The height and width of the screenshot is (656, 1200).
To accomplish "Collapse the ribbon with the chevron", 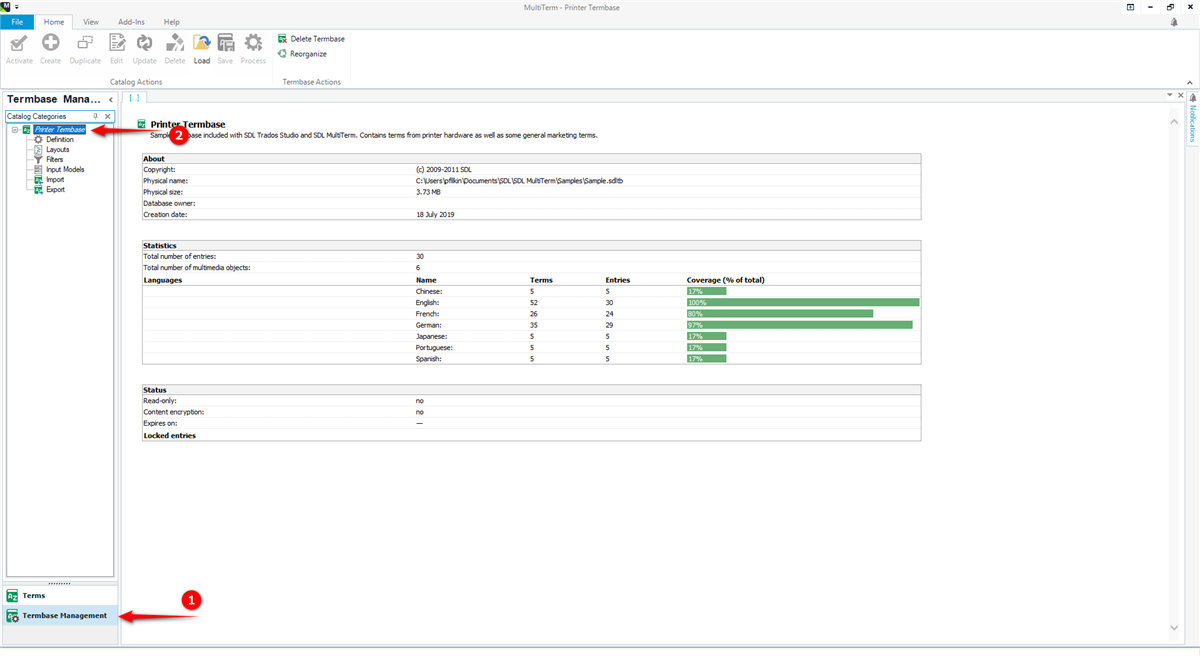I will point(1192,84).
